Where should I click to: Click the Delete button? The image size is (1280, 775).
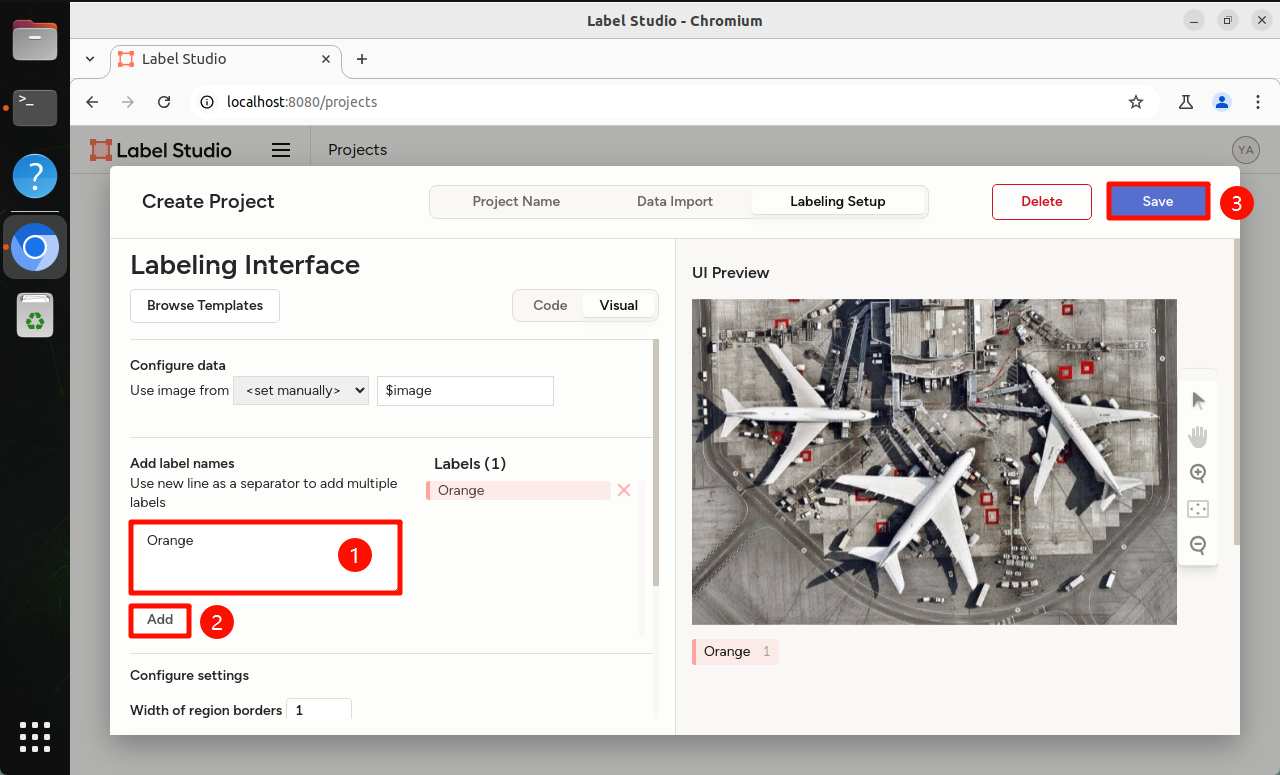click(1042, 202)
